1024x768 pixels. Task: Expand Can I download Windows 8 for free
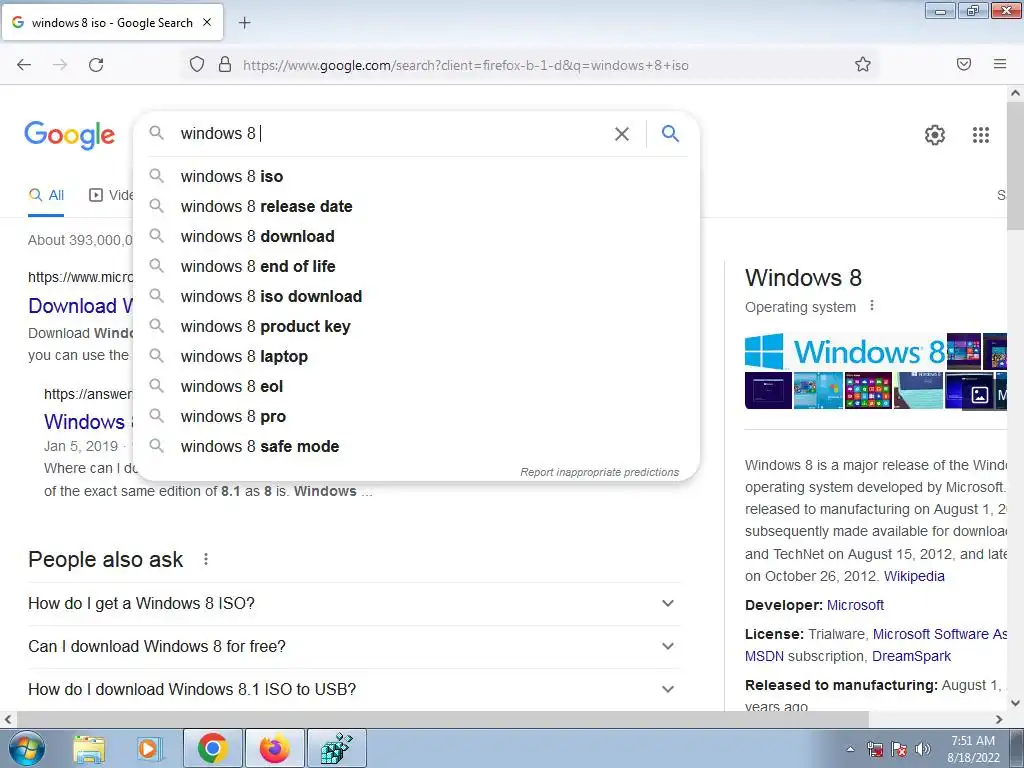(355, 647)
